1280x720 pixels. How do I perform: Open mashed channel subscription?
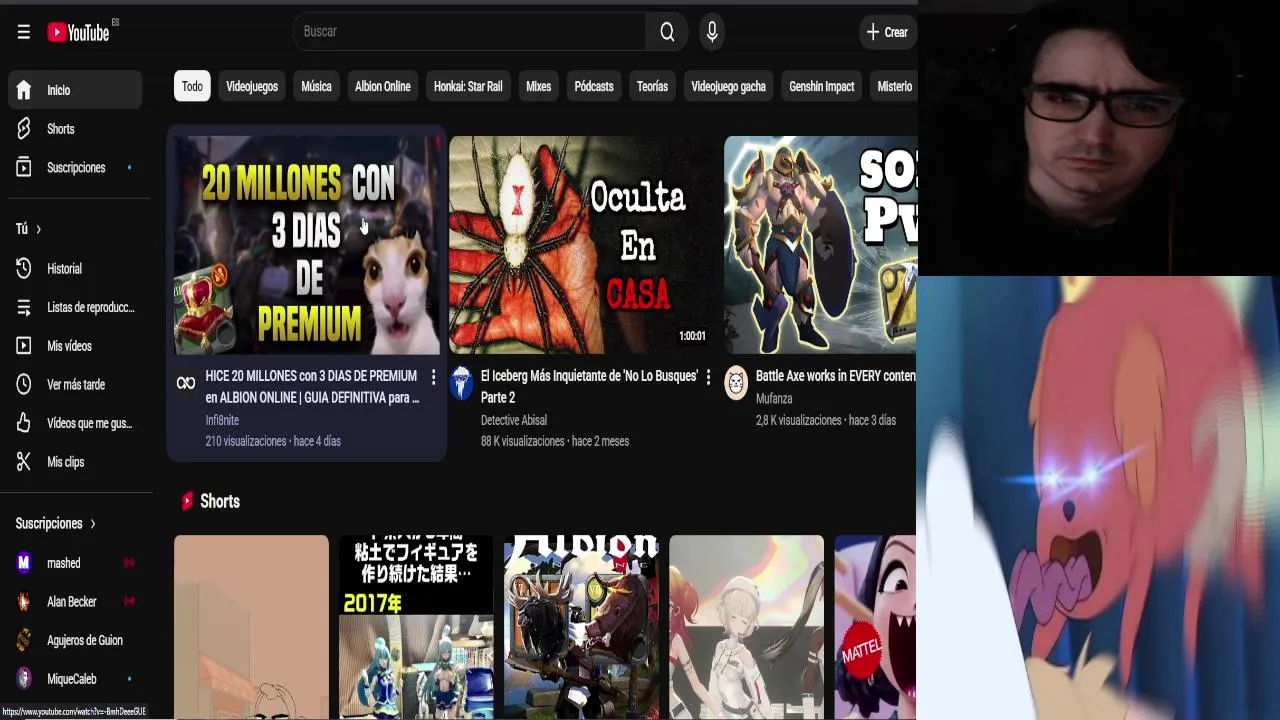click(x=76, y=563)
